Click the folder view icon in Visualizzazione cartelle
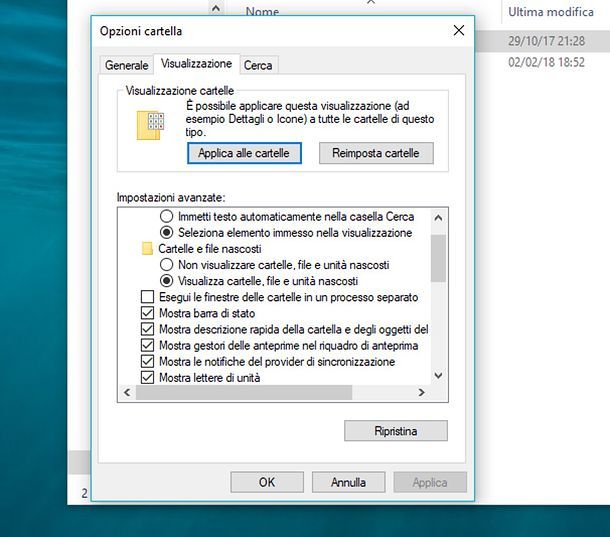The height and width of the screenshot is (537, 610). coord(151,125)
